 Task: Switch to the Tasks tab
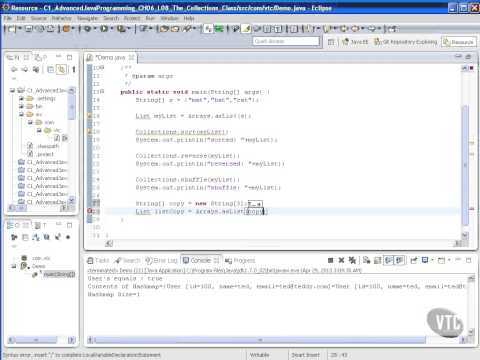tap(98, 260)
